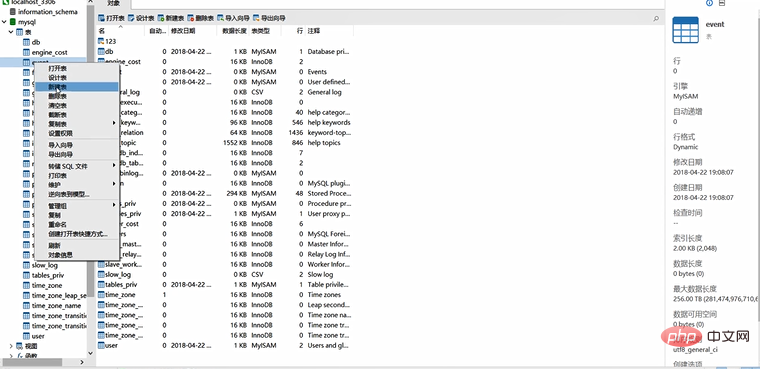
Task: Click the tree's horizontal scrollbar thumb
Action: [x=32, y=362]
